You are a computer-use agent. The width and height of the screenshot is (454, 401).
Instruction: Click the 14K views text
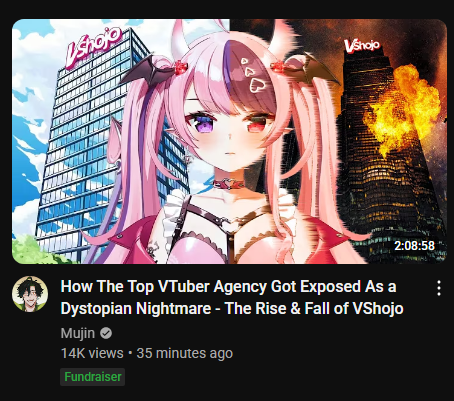[92, 353]
